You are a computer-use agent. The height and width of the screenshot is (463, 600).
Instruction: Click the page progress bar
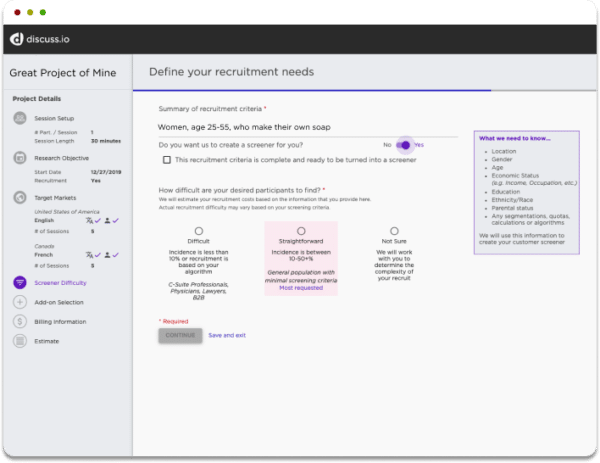pyautogui.click(x=365, y=91)
